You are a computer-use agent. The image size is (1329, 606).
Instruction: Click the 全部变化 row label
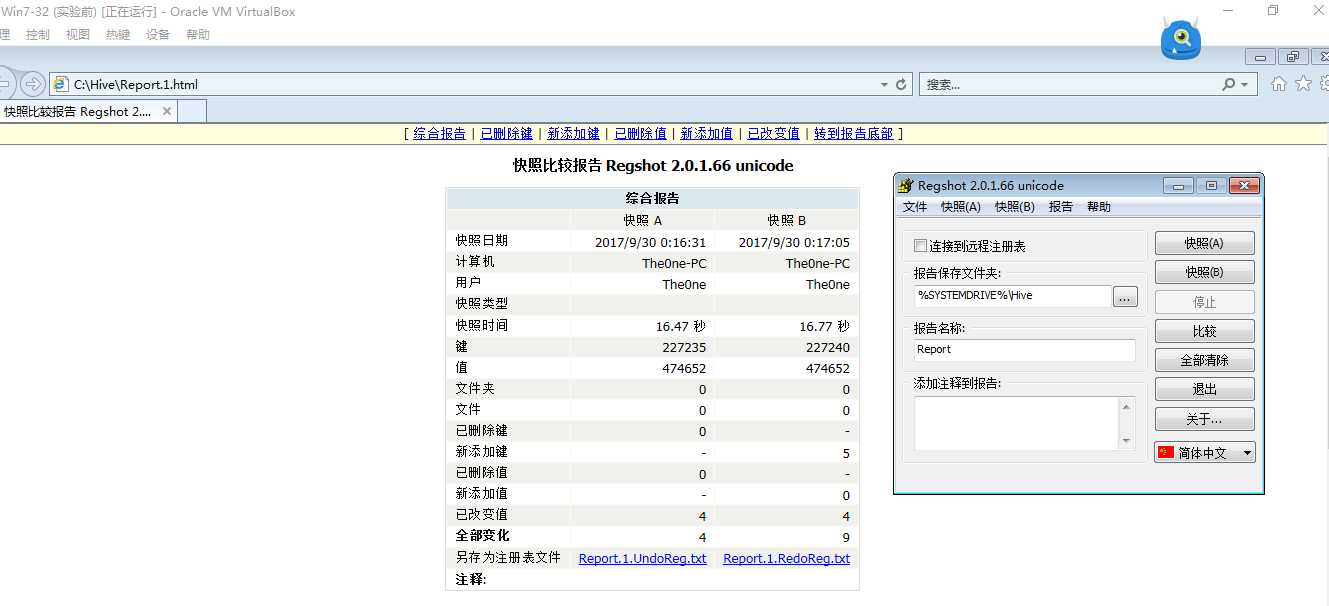(482, 536)
